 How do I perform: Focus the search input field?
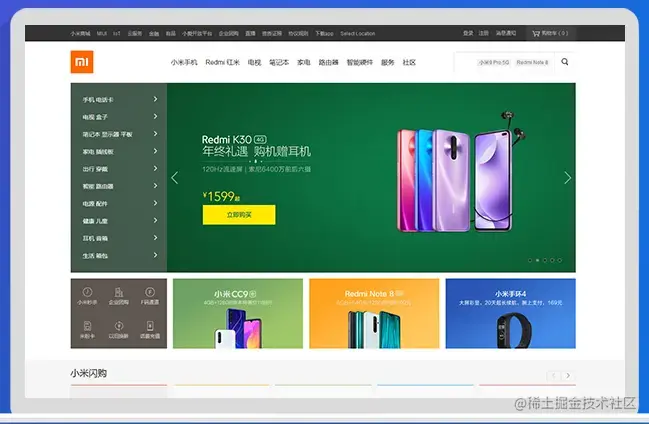coord(505,62)
